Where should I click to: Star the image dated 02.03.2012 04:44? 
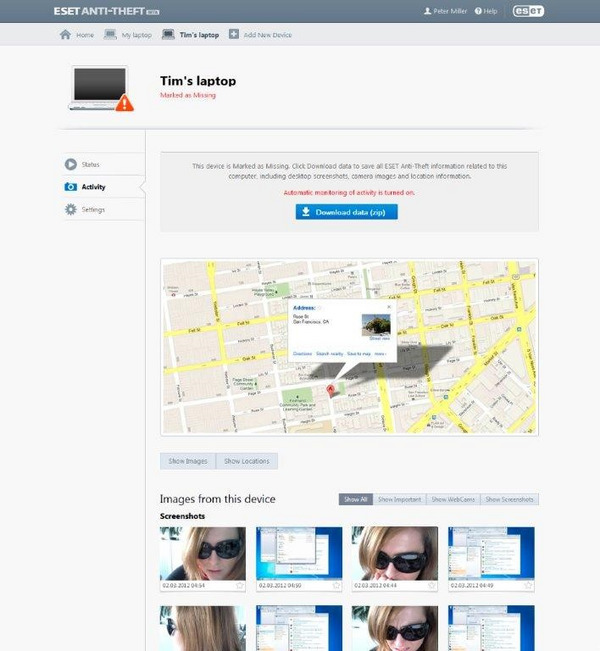coord(431,585)
